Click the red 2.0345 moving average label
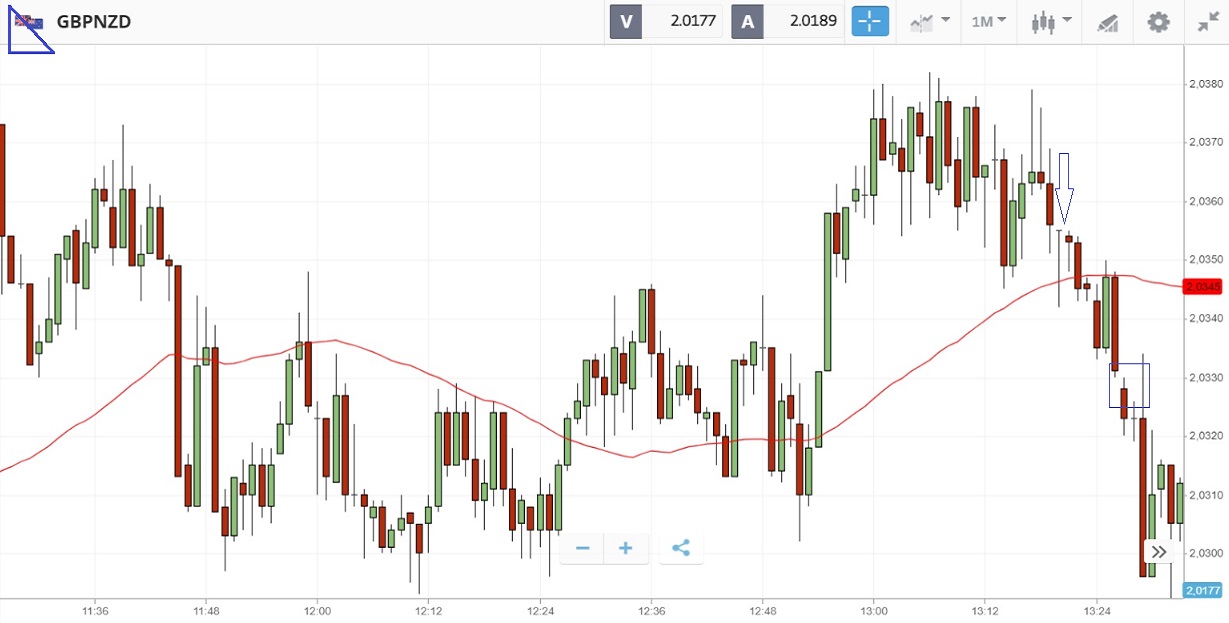This screenshot has height=623, width=1229. pyautogui.click(x=1202, y=287)
